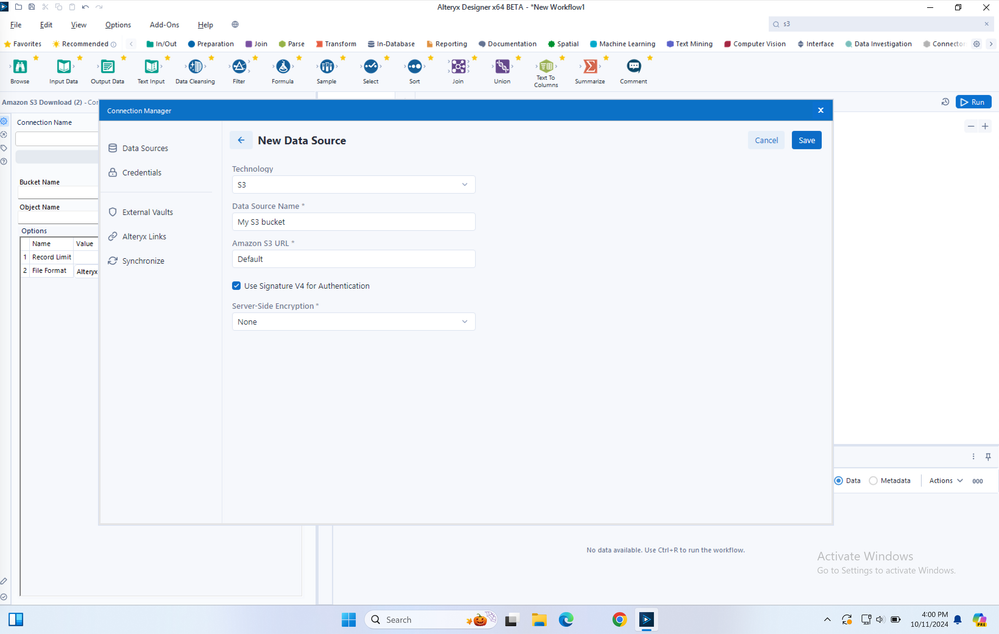This screenshot has width=999, height=634.
Task: Switch to the Preparation tool category
Action: pos(211,44)
